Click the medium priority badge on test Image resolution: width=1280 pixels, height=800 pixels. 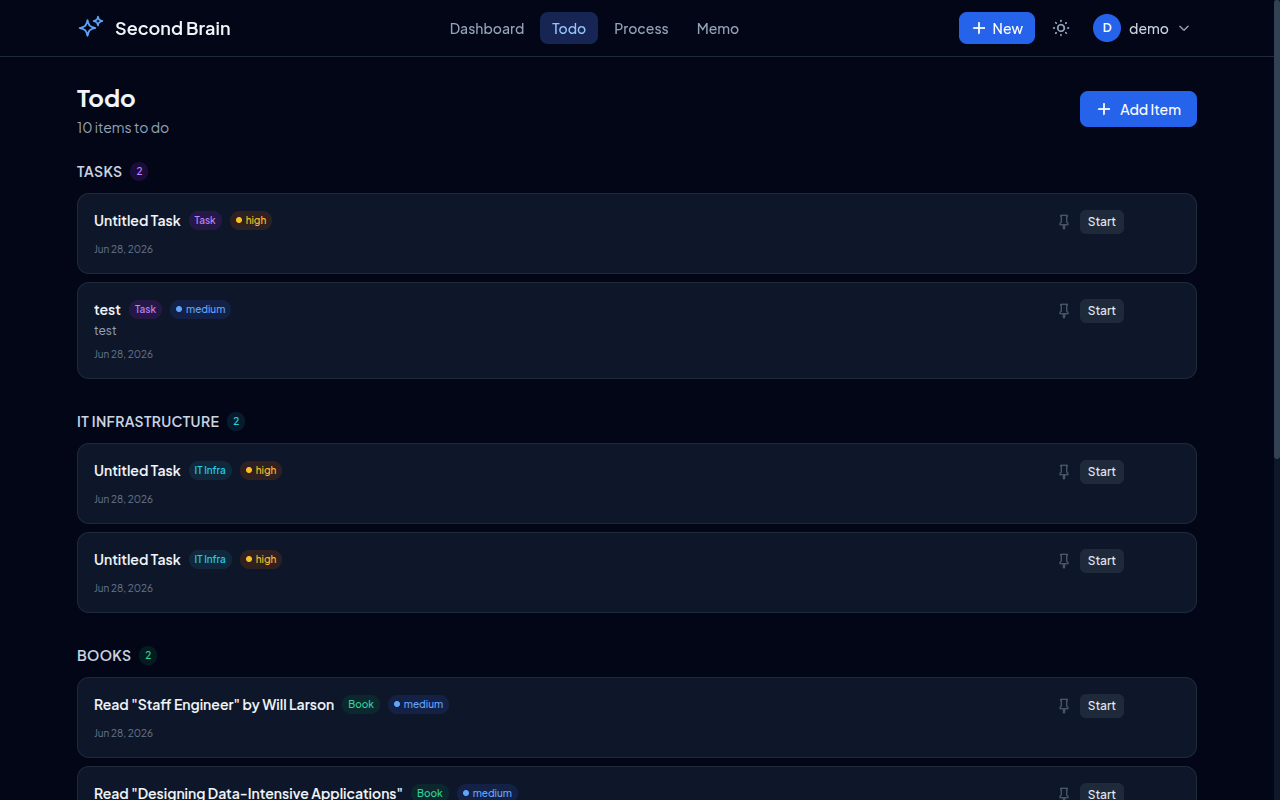tap(200, 310)
